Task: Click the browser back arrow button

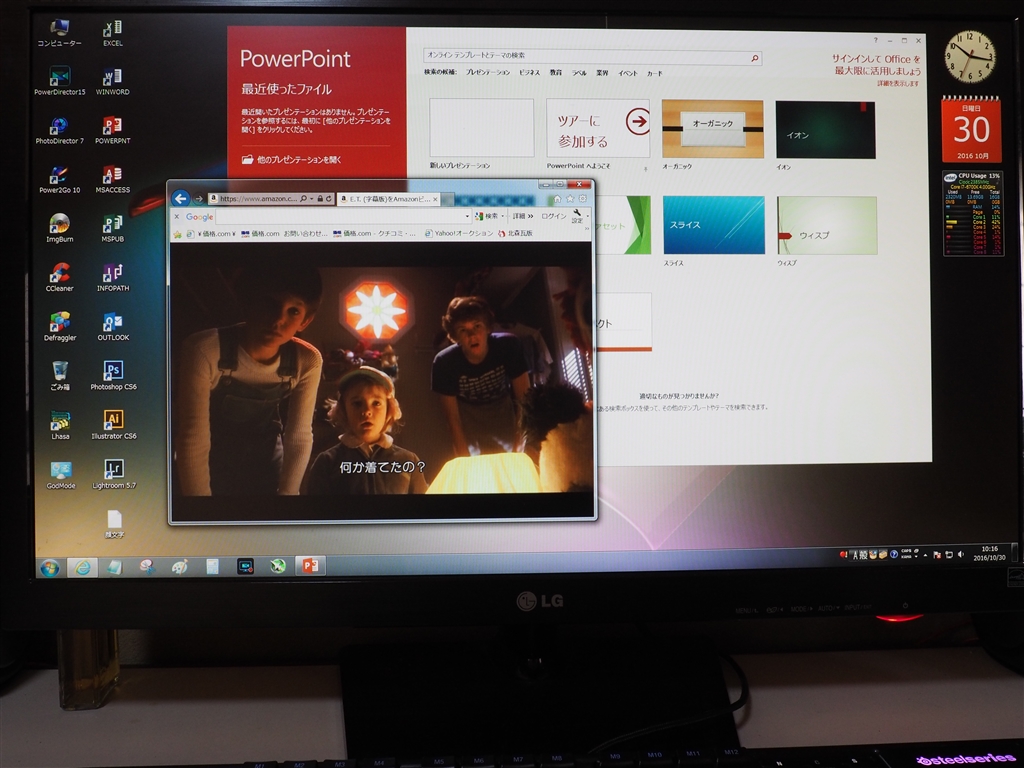Action: (x=181, y=198)
